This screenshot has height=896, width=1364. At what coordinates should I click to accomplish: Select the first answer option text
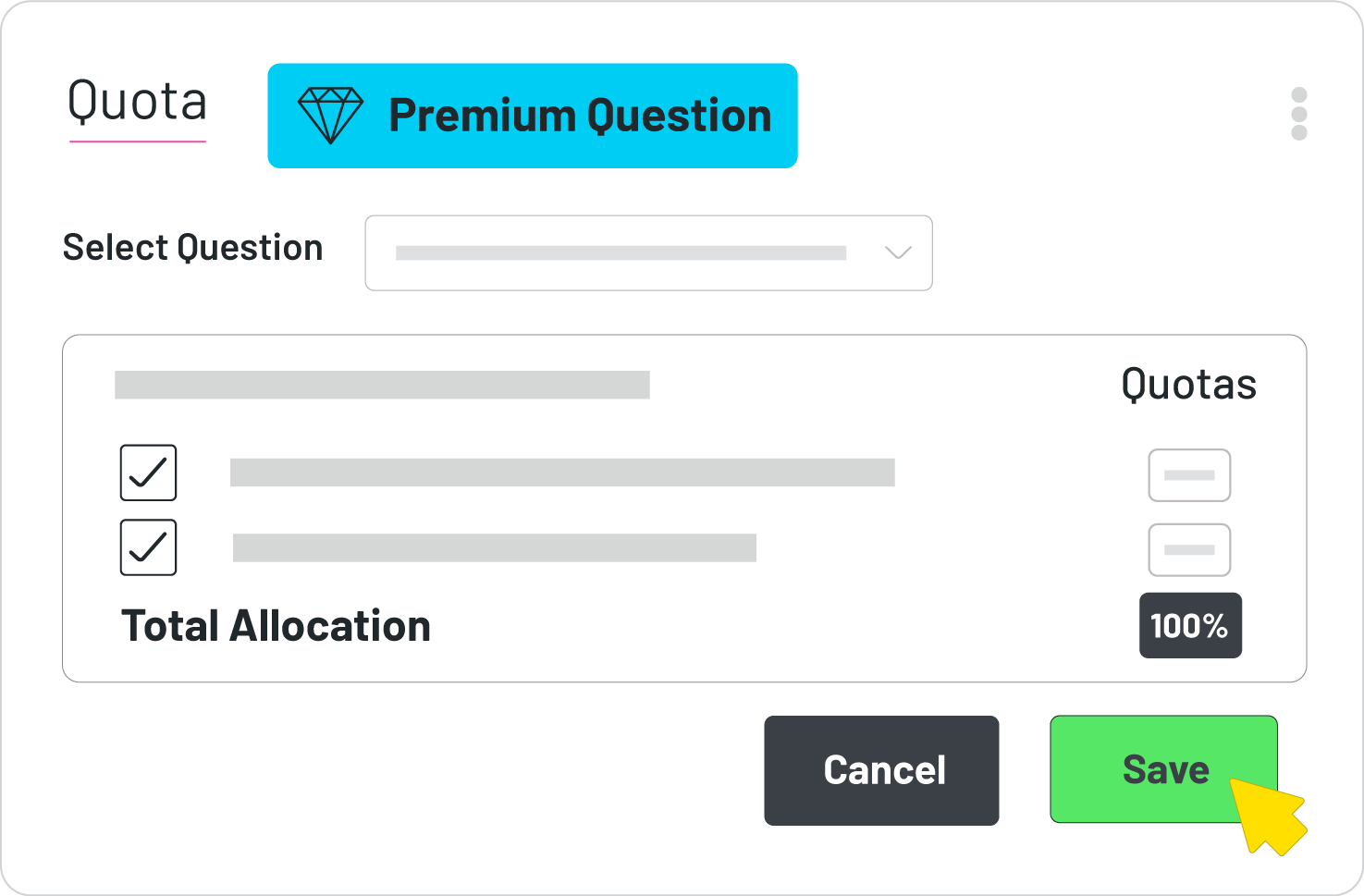tap(562, 473)
